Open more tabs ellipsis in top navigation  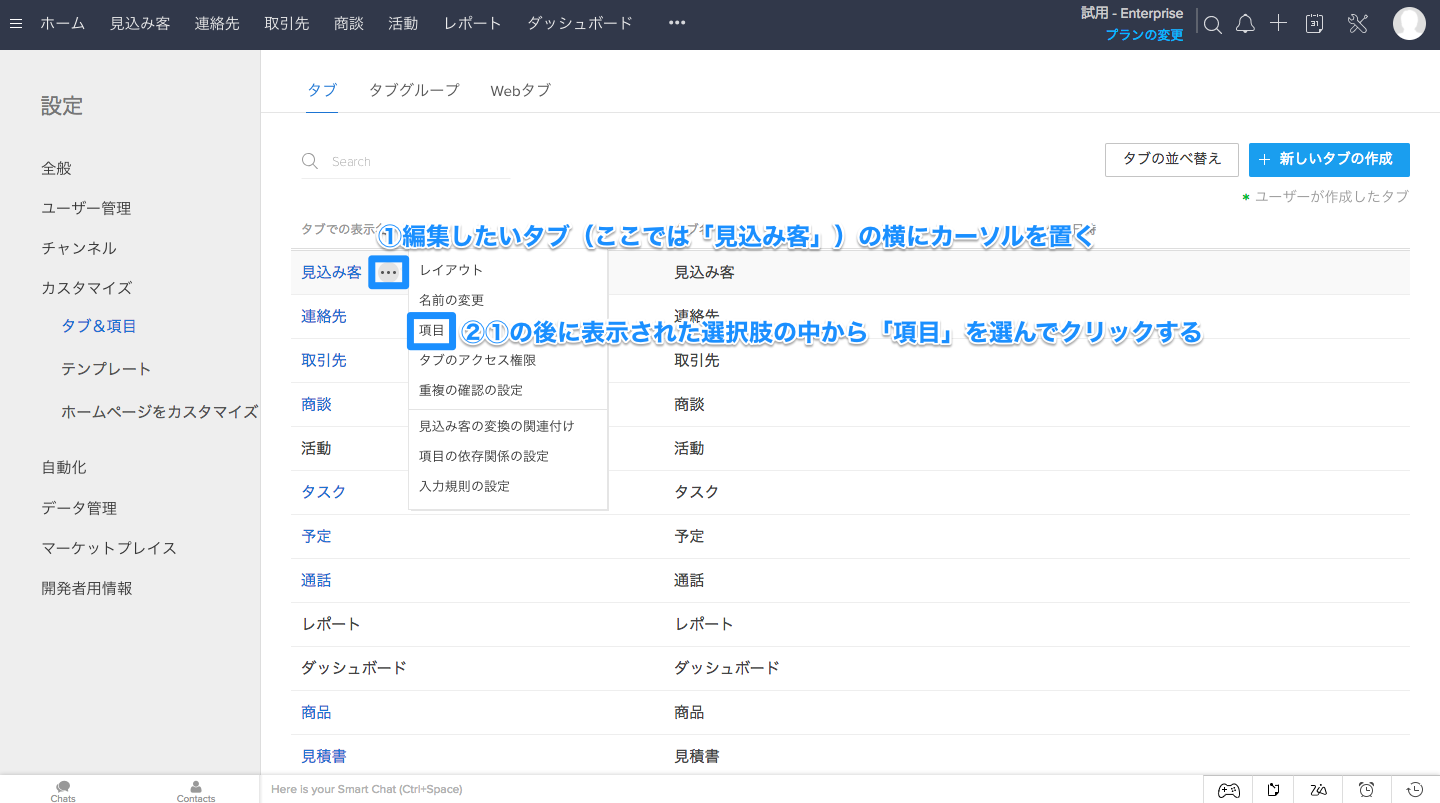[x=677, y=23]
